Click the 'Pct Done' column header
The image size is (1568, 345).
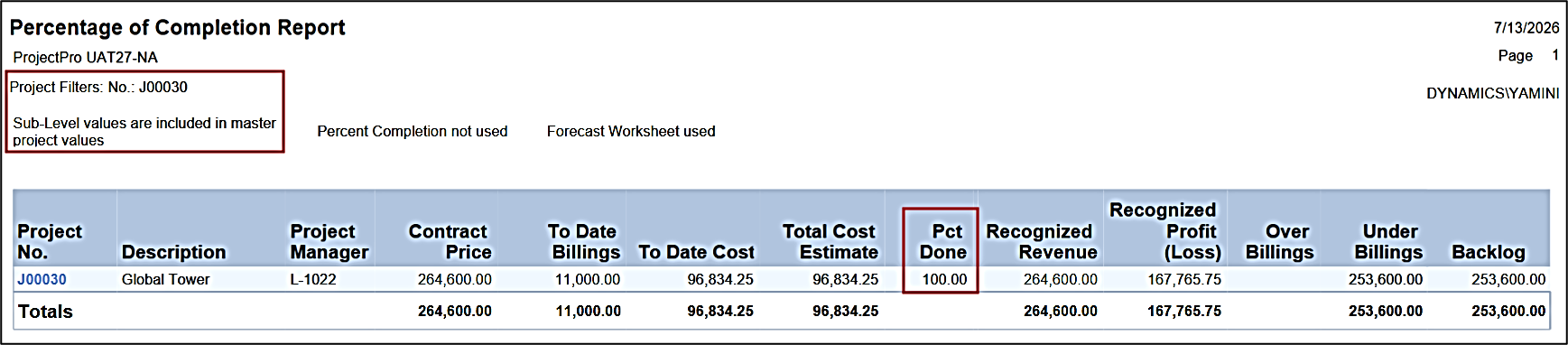pyautogui.click(x=943, y=242)
